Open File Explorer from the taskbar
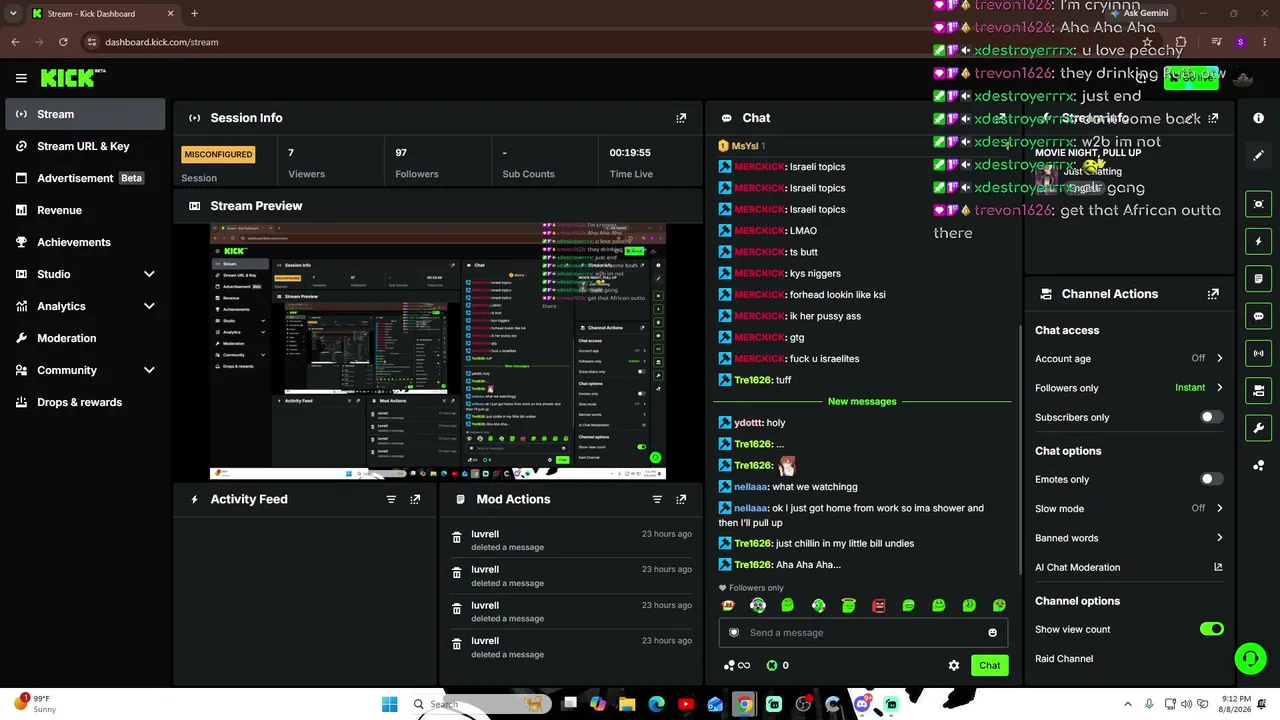 pyautogui.click(x=627, y=704)
